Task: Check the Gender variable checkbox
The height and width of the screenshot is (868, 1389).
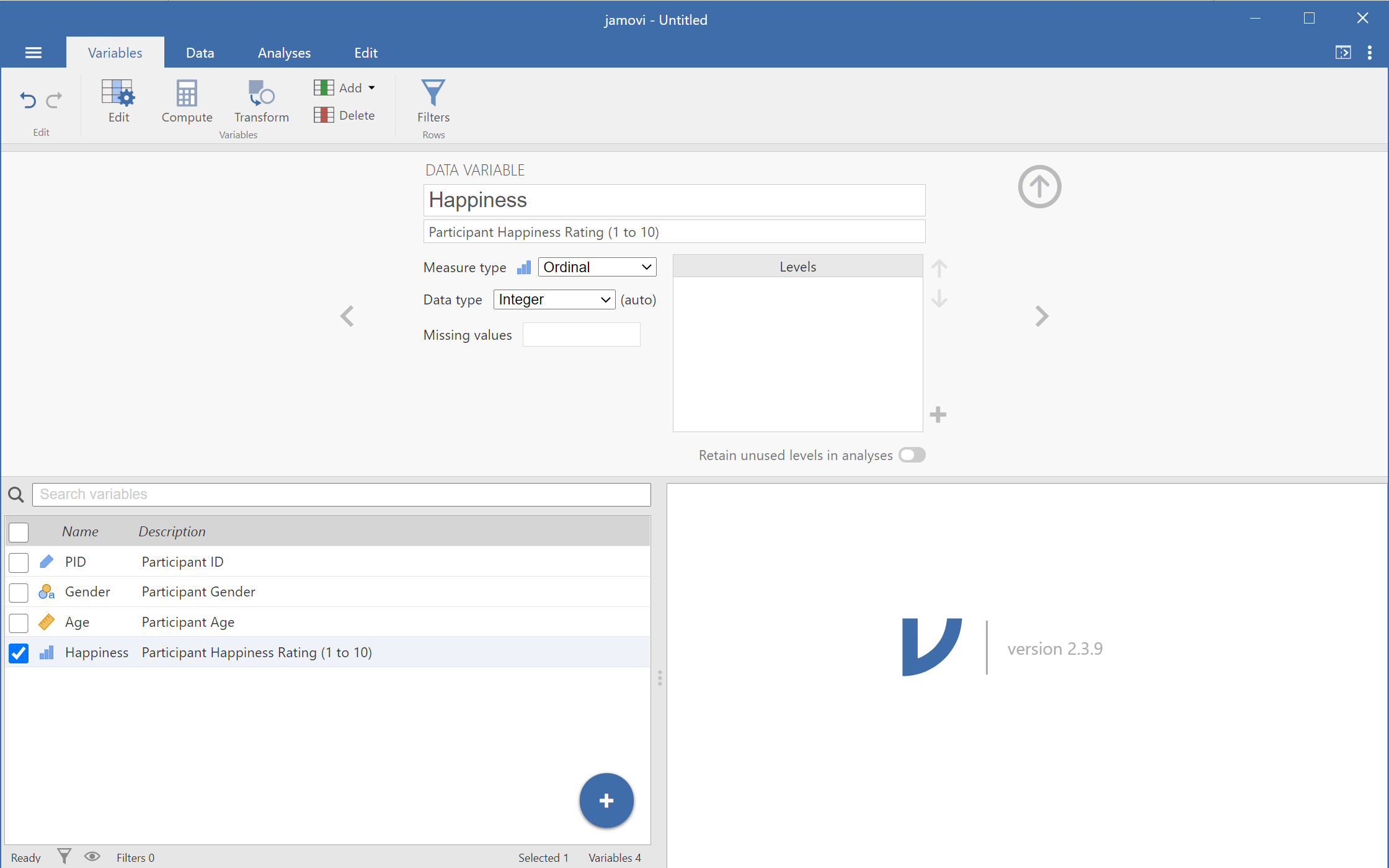Action: coord(19,592)
